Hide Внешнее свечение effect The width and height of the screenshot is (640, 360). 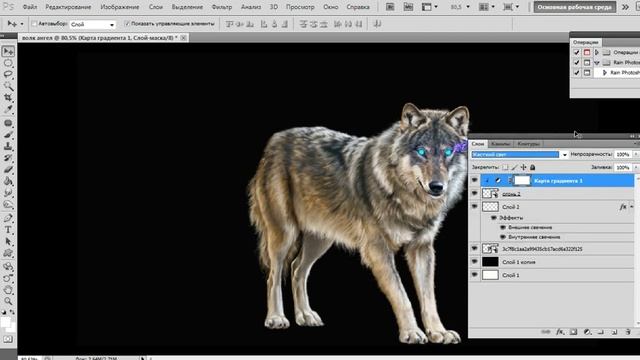(x=503, y=227)
